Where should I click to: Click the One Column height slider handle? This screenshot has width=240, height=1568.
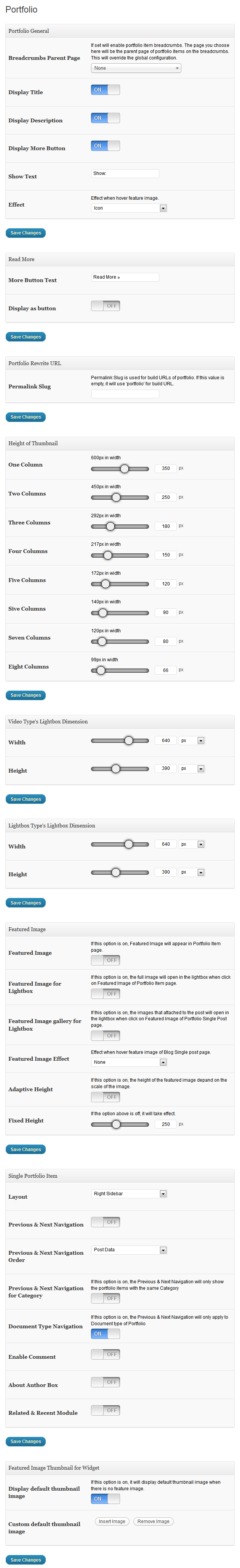124,469
